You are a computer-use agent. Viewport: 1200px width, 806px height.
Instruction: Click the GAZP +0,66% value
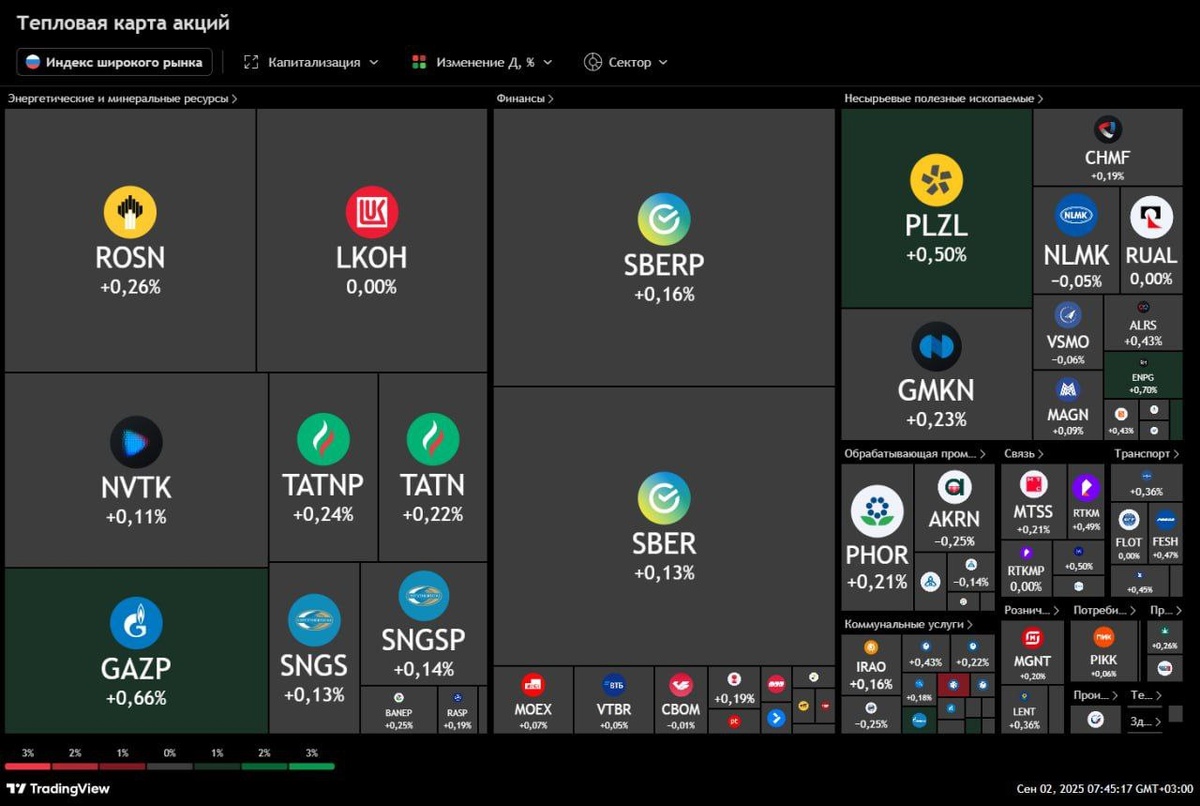click(x=136, y=698)
